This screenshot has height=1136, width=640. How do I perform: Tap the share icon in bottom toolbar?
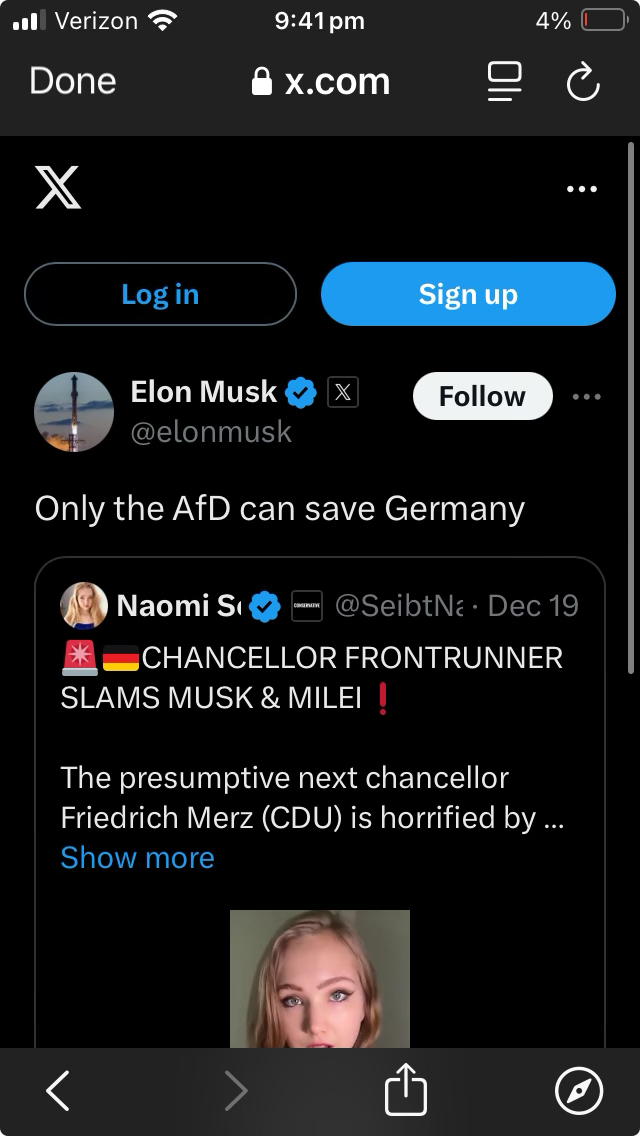(x=406, y=1091)
